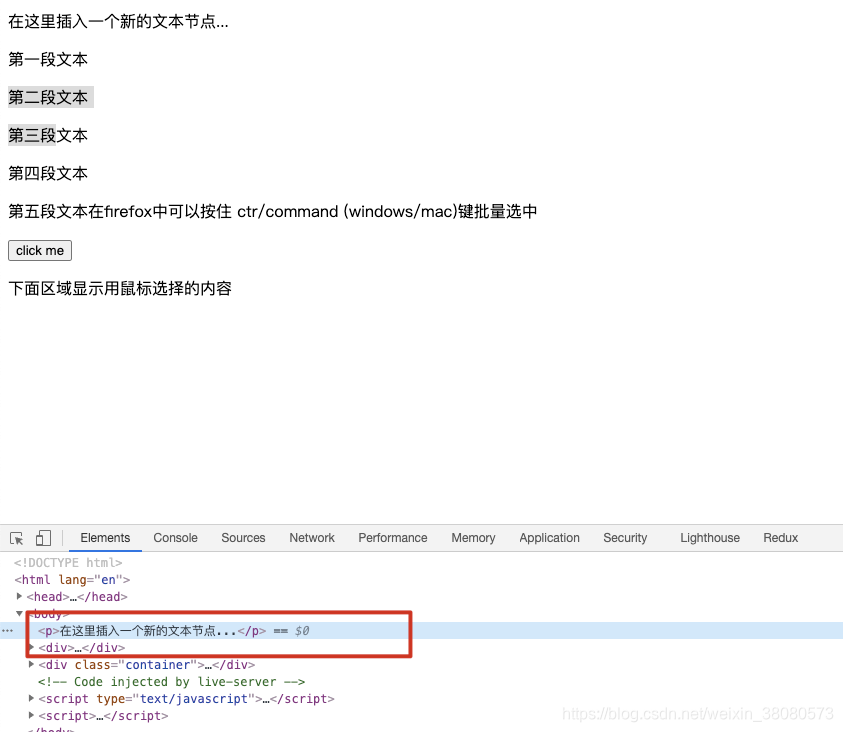Image resolution: width=843 pixels, height=732 pixels.
Task: Collapse the body element node
Action: (x=19, y=613)
